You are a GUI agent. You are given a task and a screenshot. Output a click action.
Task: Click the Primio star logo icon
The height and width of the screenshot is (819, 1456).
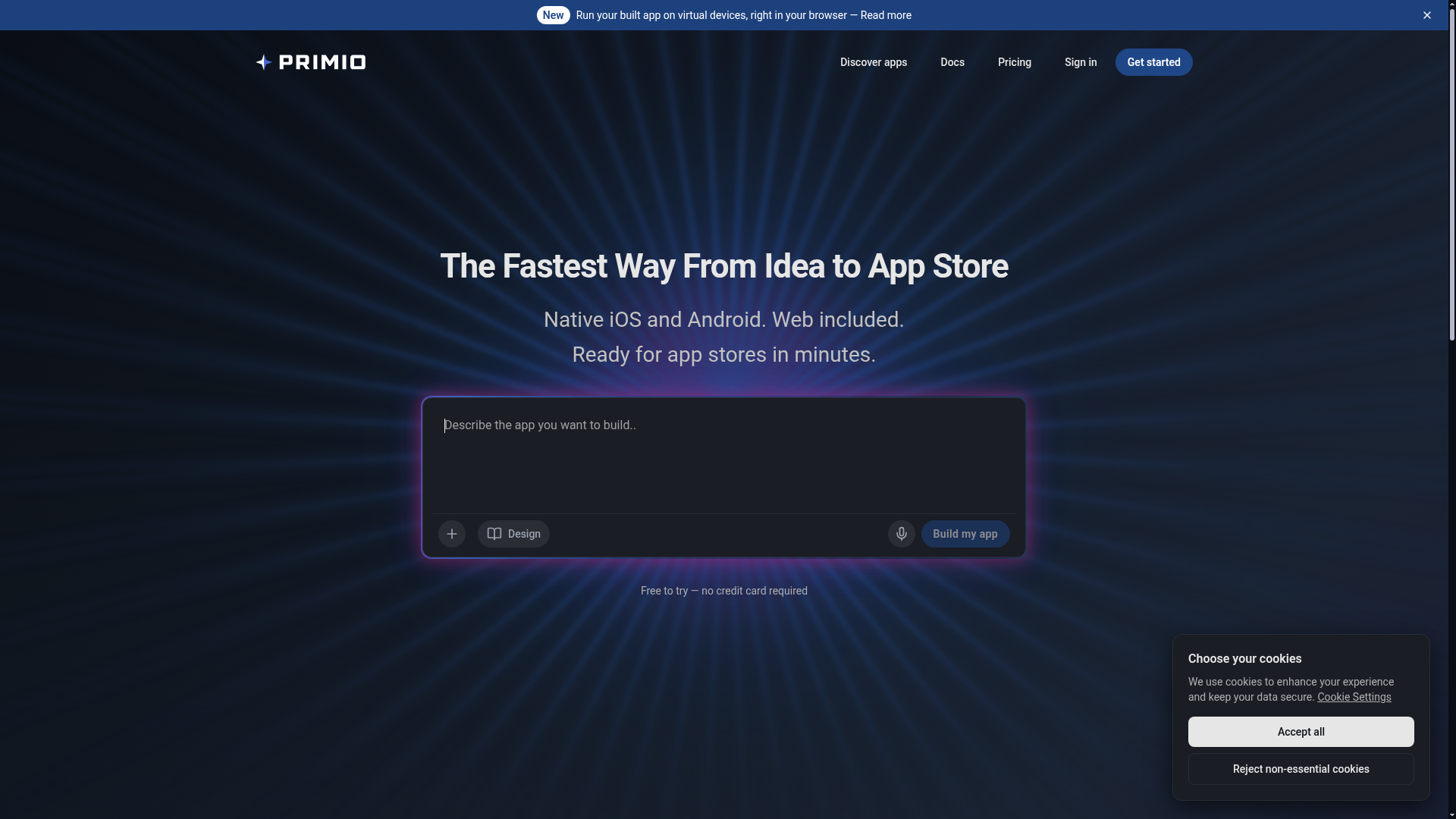click(263, 62)
